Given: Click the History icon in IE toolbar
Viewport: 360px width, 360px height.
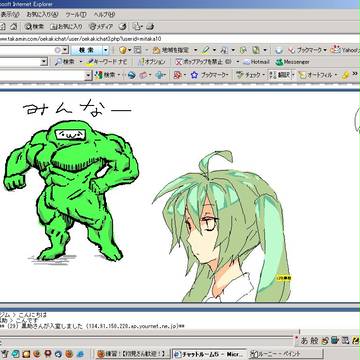Looking at the screenshot, I should [x=123, y=26].
